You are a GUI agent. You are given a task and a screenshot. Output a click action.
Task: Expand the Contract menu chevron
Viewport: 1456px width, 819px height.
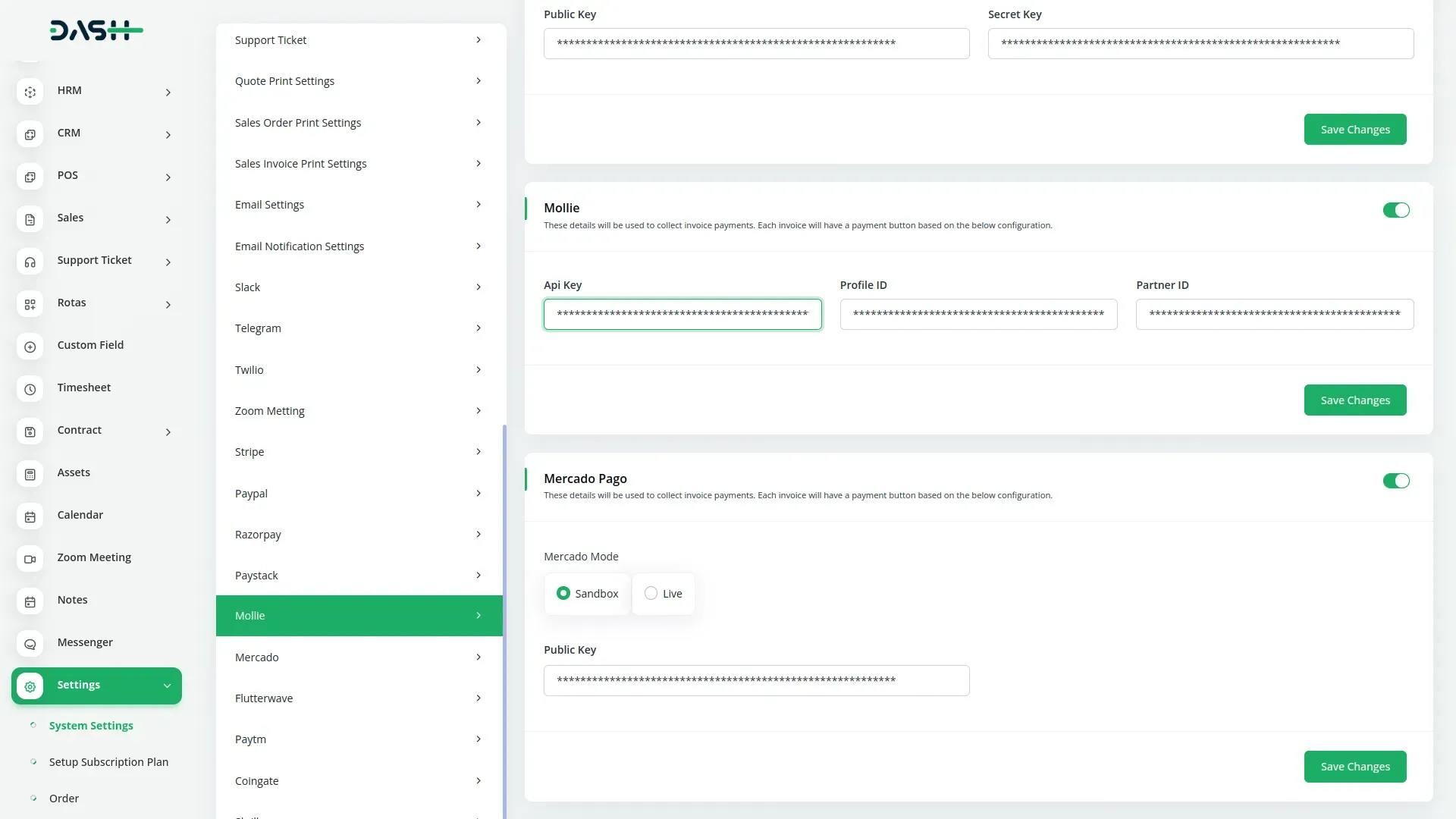click(168, 432)
